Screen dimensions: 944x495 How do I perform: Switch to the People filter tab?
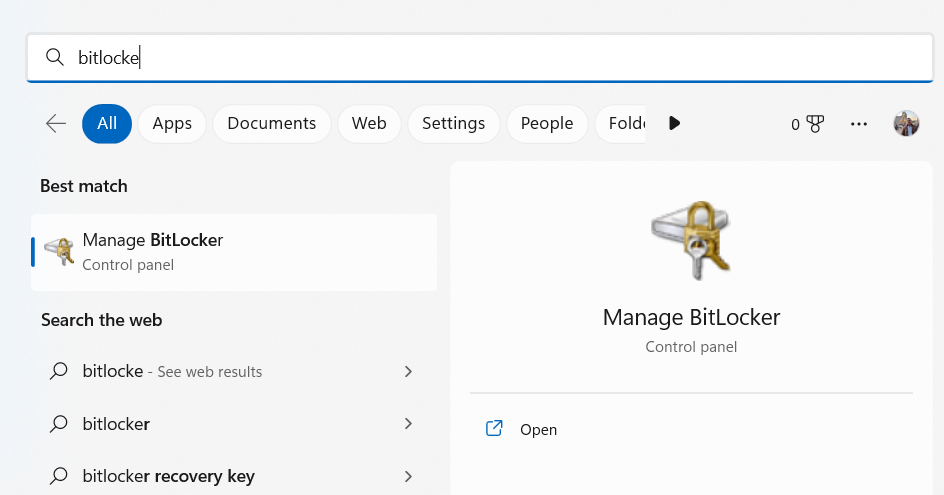pos(547,123)
